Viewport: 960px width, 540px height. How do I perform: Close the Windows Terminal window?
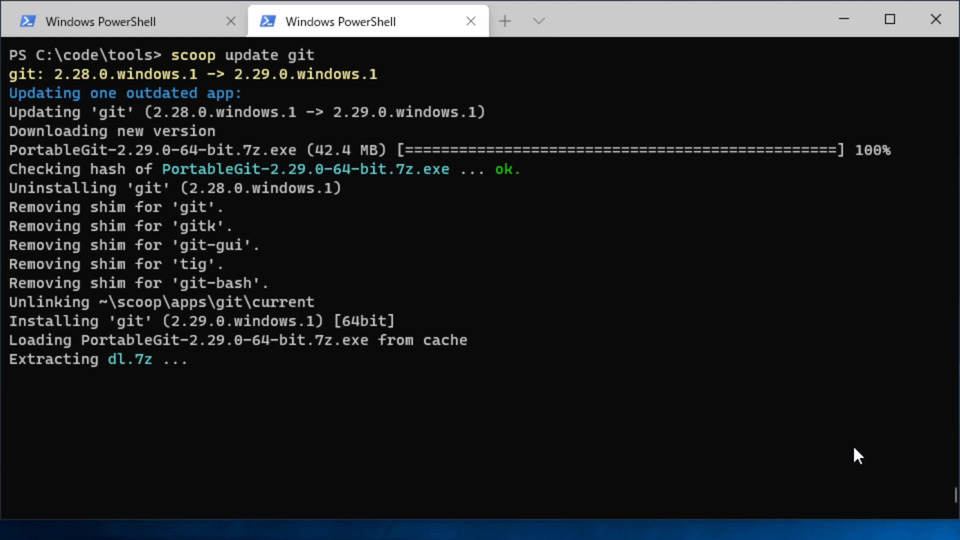(x=936, y=19)
